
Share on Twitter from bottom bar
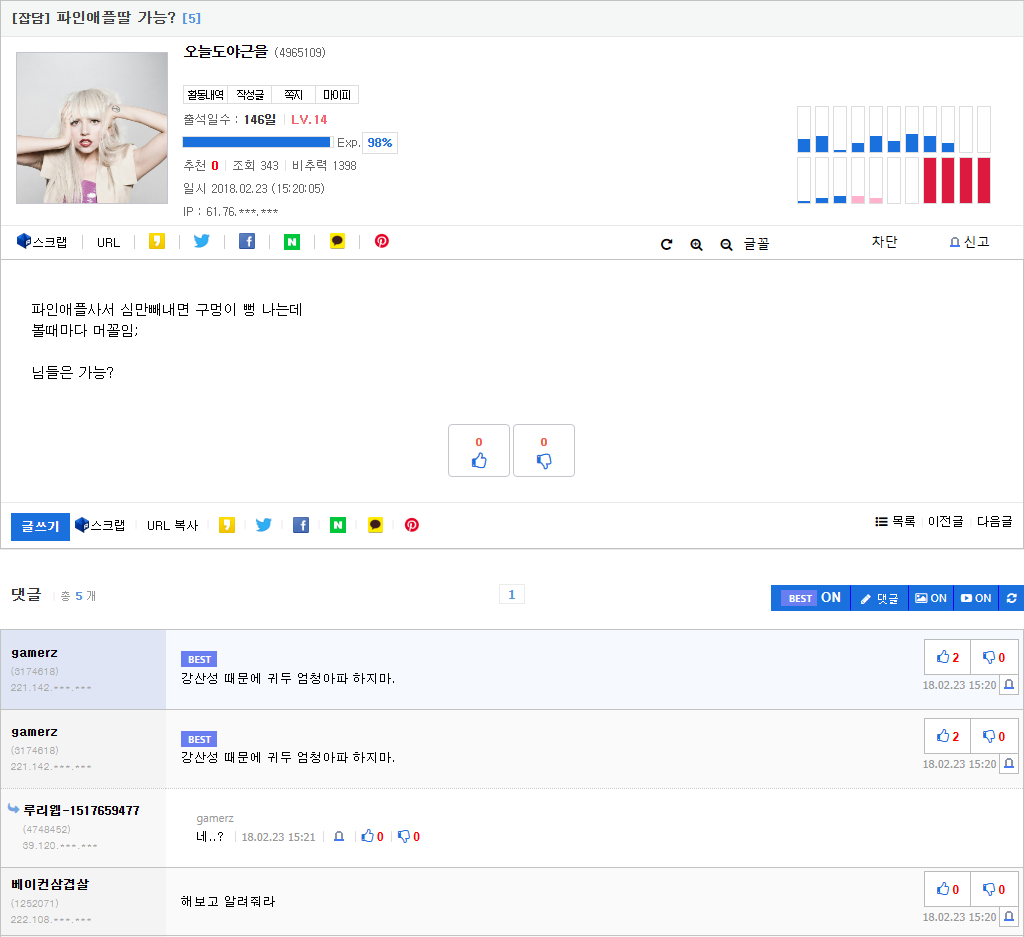(x=264, y=524)
